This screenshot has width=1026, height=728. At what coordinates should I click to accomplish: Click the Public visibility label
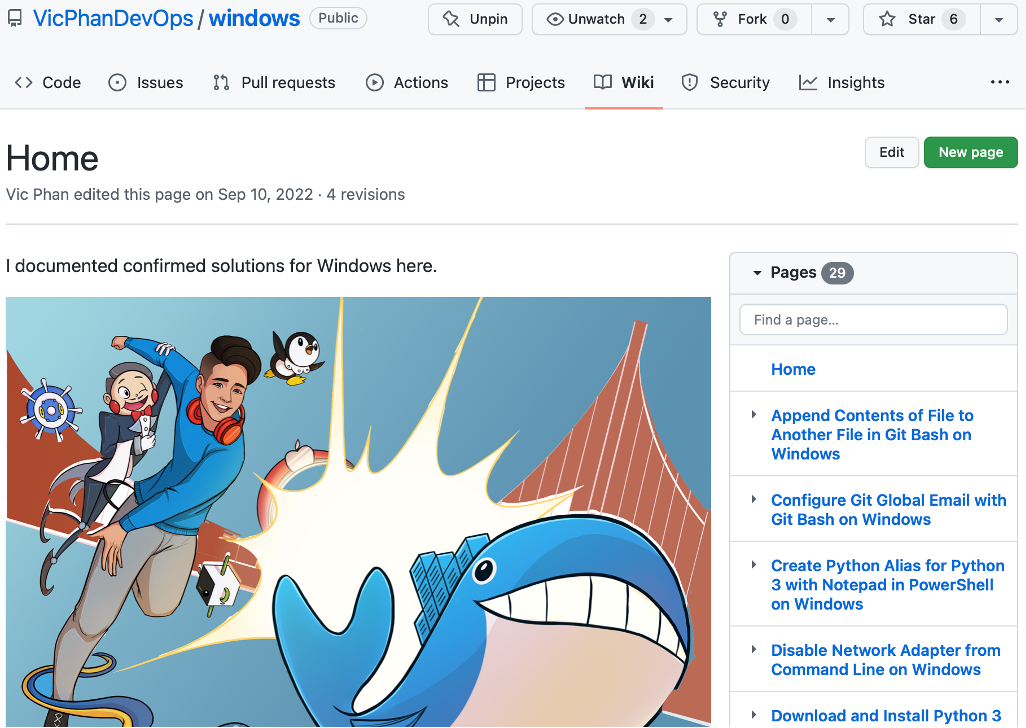(x=338, y=18)
